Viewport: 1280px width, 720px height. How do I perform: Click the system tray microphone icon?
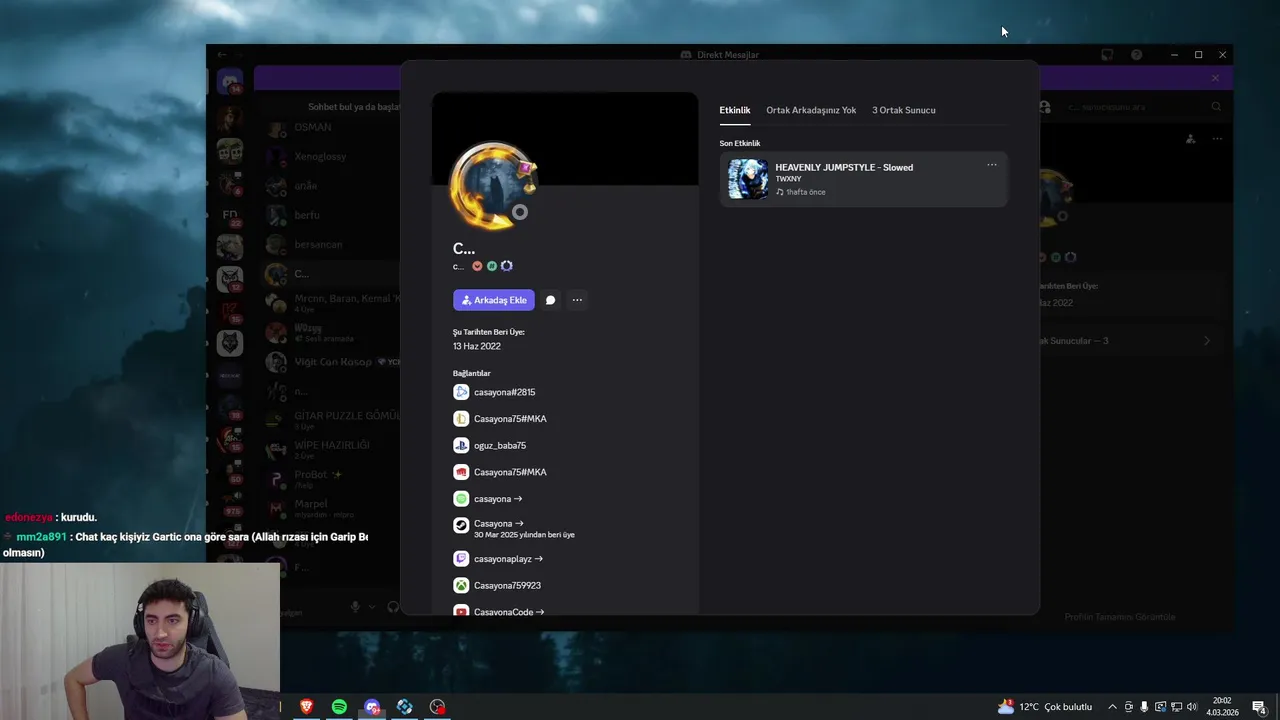pyautogui.click(x=1144, y=707)
